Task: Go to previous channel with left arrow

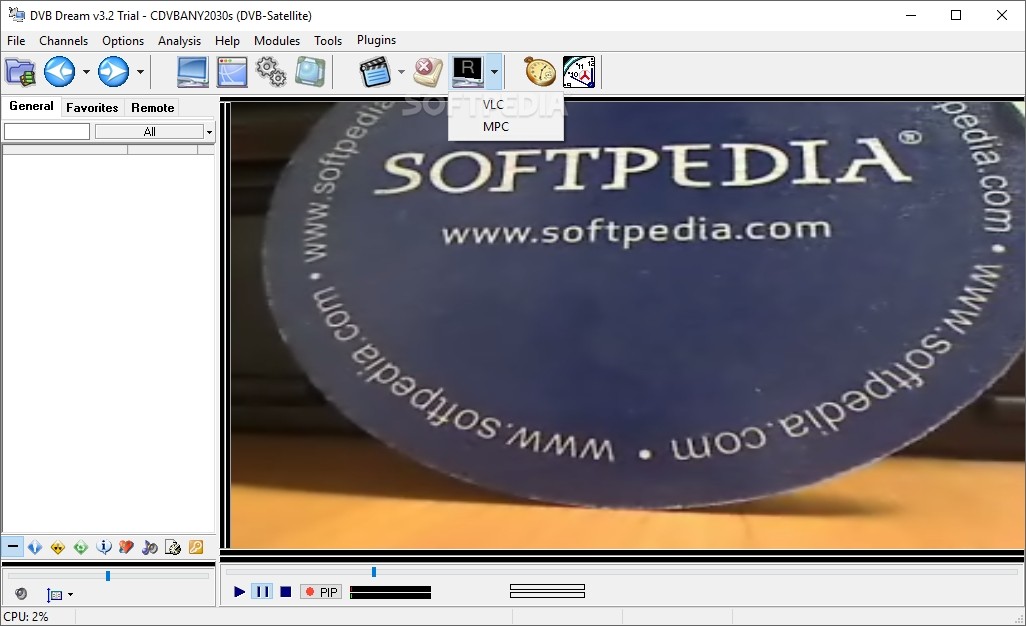Action: pyautogui.click(x=60, y=72)
